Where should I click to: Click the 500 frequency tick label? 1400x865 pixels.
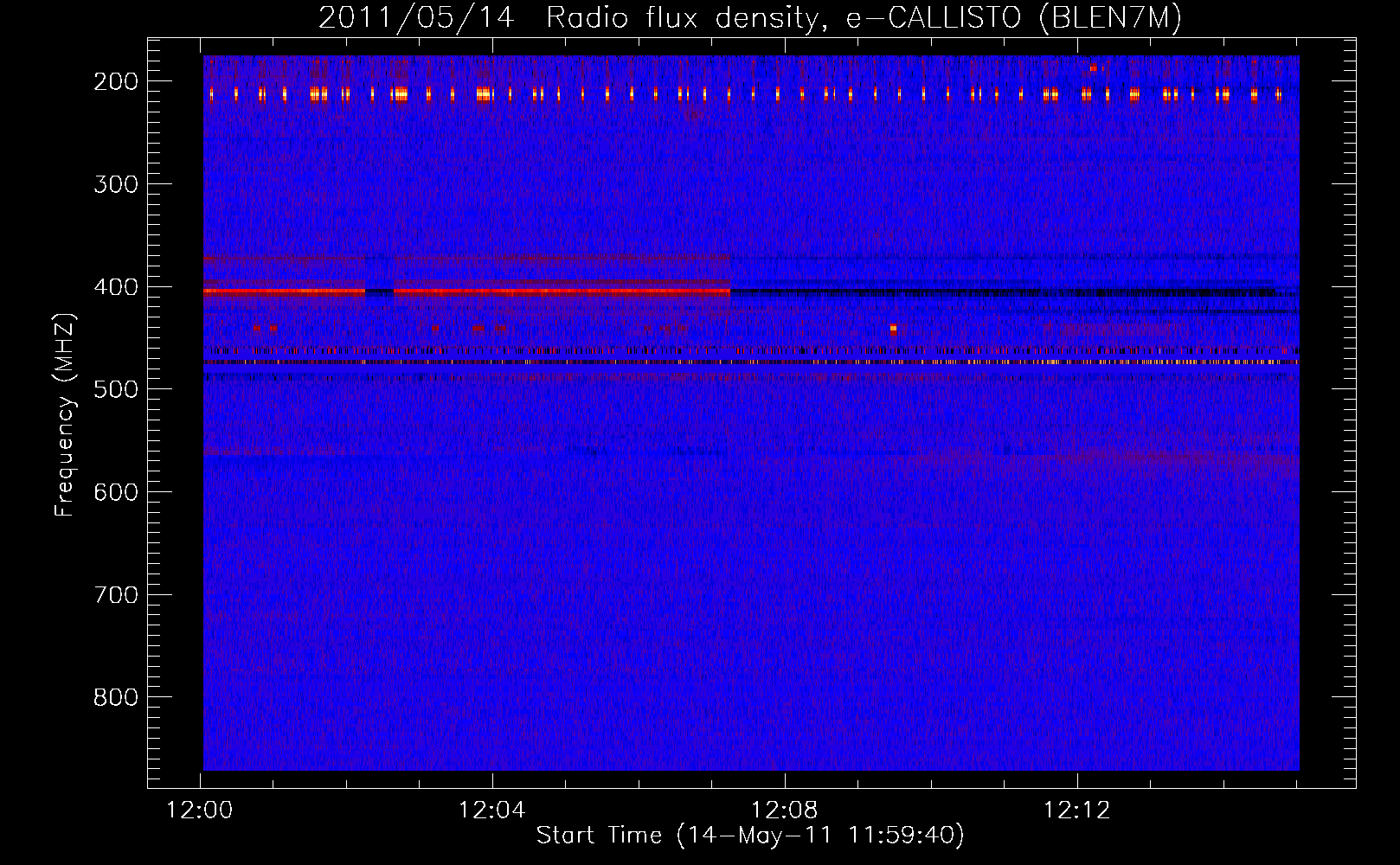115,389
